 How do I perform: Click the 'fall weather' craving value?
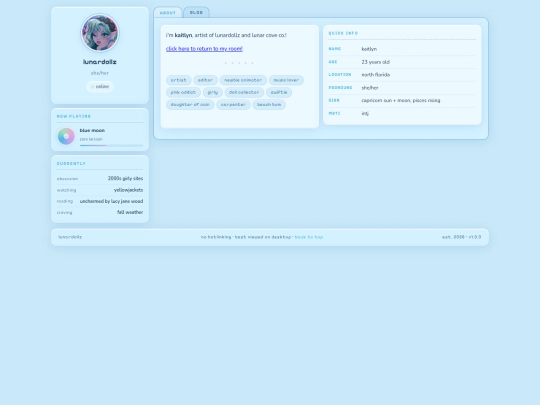point(130,212)
